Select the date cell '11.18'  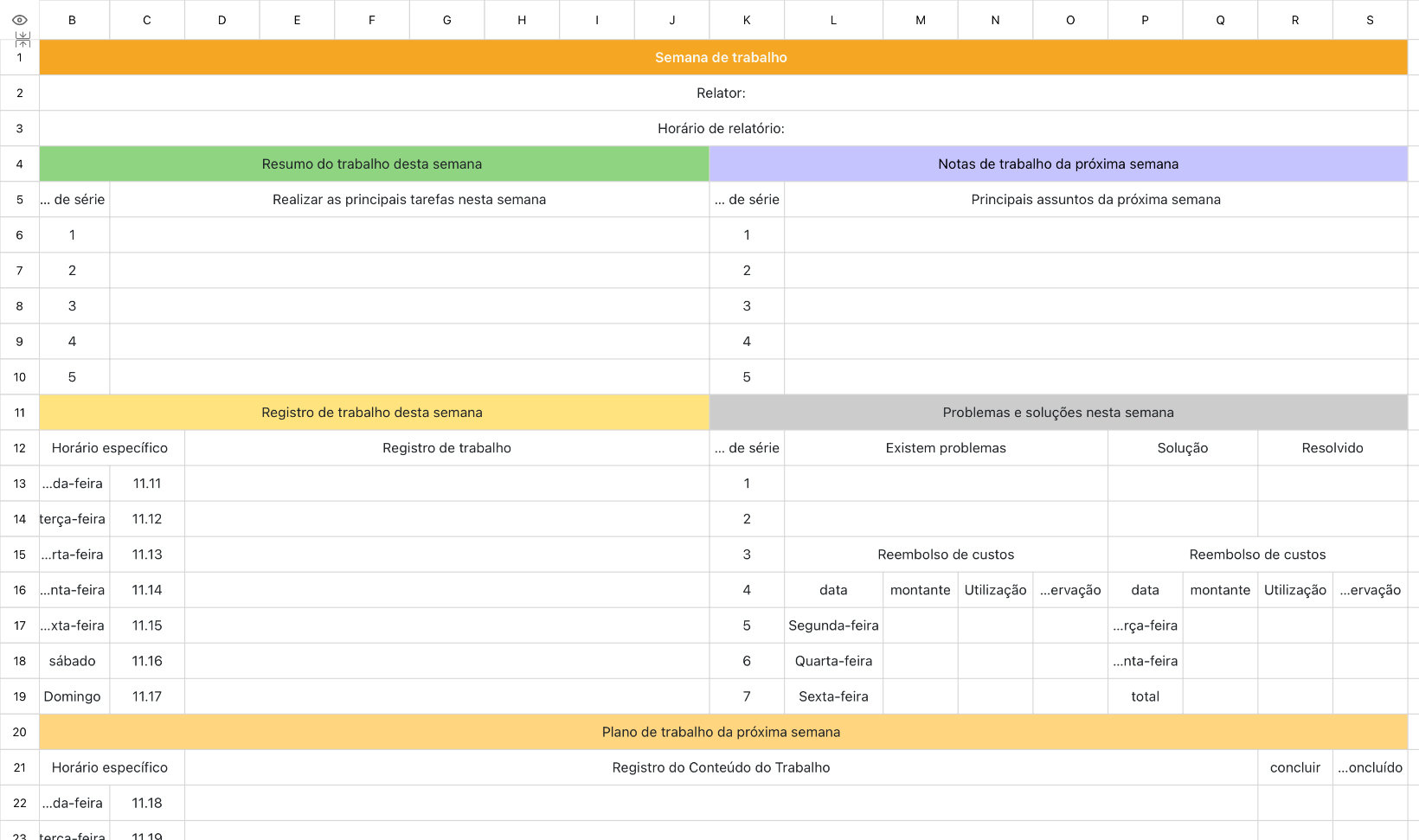(147, 803)
